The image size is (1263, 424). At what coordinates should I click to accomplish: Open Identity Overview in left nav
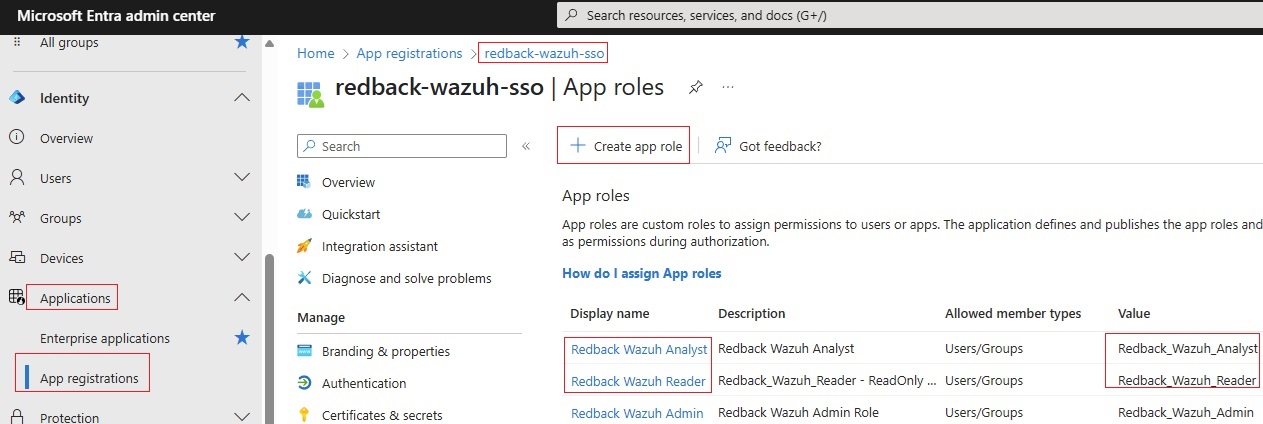66,138
